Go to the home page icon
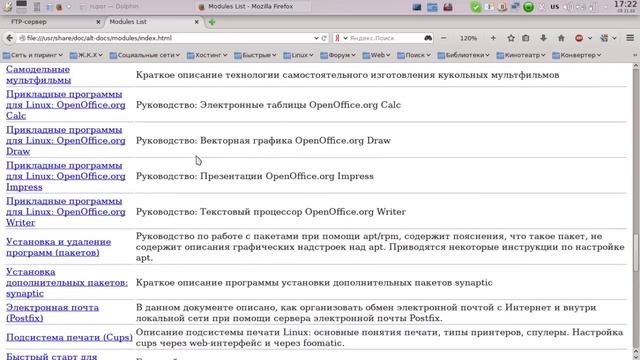Screen dimensions: 640x360 pyautogui.click(x=561, y=38)
